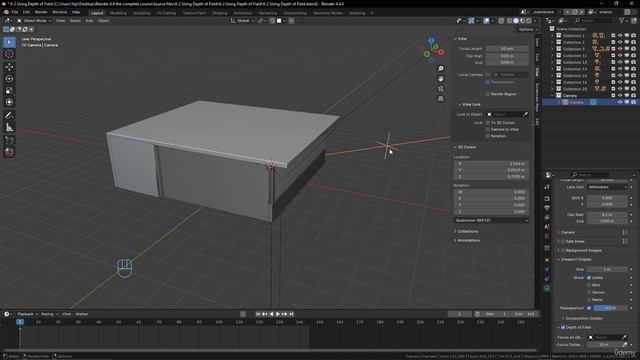Select the Transform tool in the viewport toolbar
Screen dimensions: 640x360
pyautogui.click(x=9, y=102)
